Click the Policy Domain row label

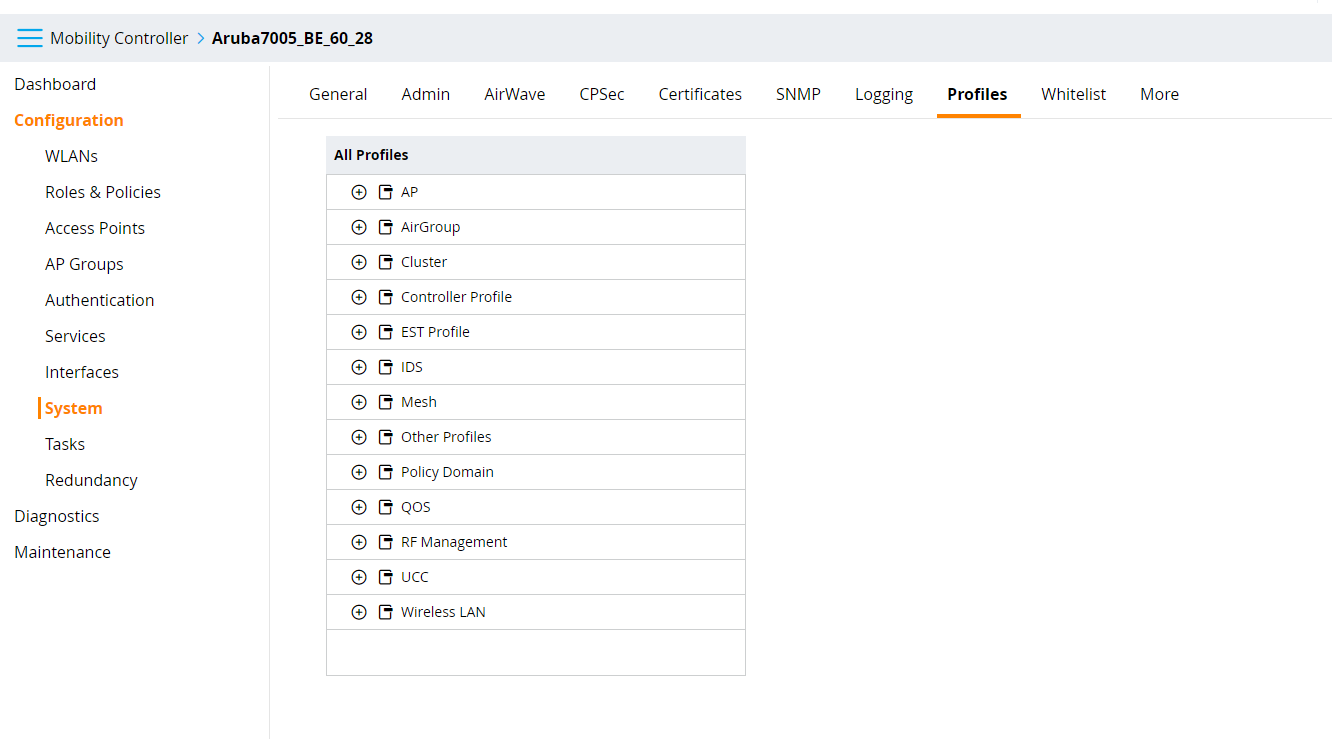tap(447, 472)
